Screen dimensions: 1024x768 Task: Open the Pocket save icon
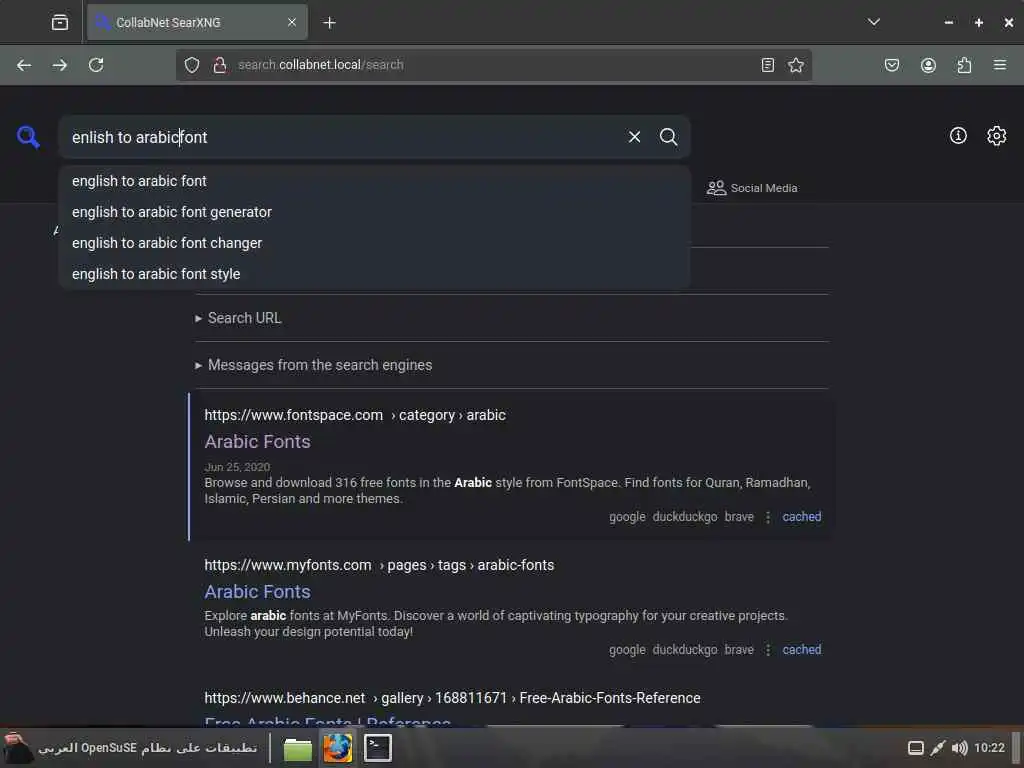(892, 65)
